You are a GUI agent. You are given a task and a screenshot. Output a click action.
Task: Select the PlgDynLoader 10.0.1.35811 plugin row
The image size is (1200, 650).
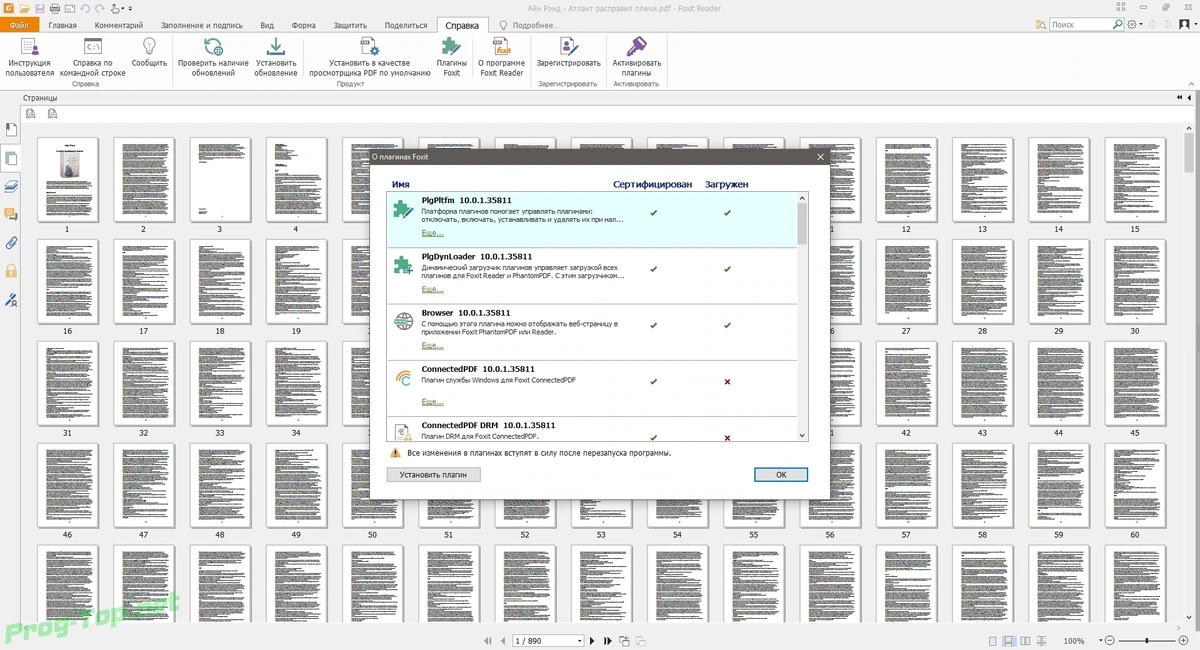(592, 276)
